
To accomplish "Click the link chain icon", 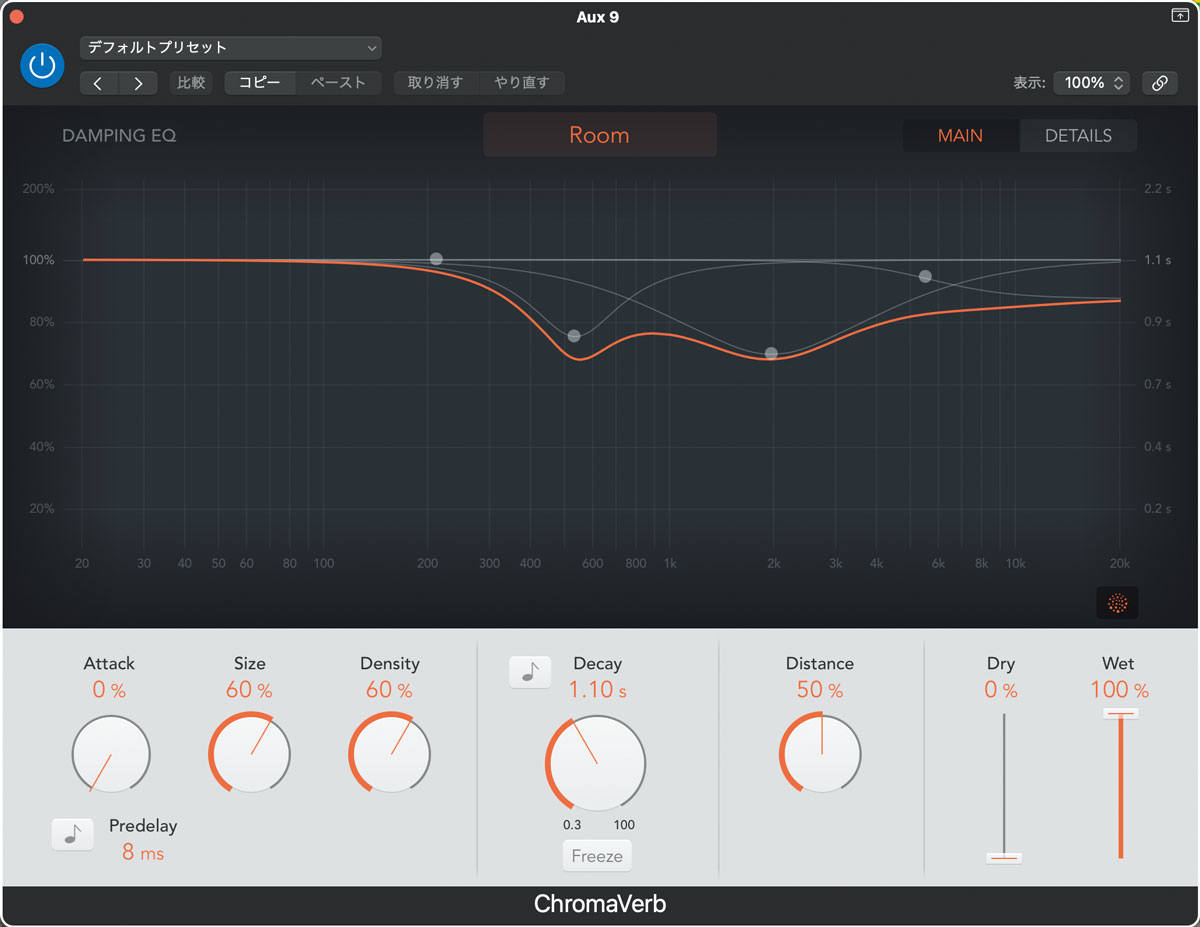I will tap(1159, 83).
